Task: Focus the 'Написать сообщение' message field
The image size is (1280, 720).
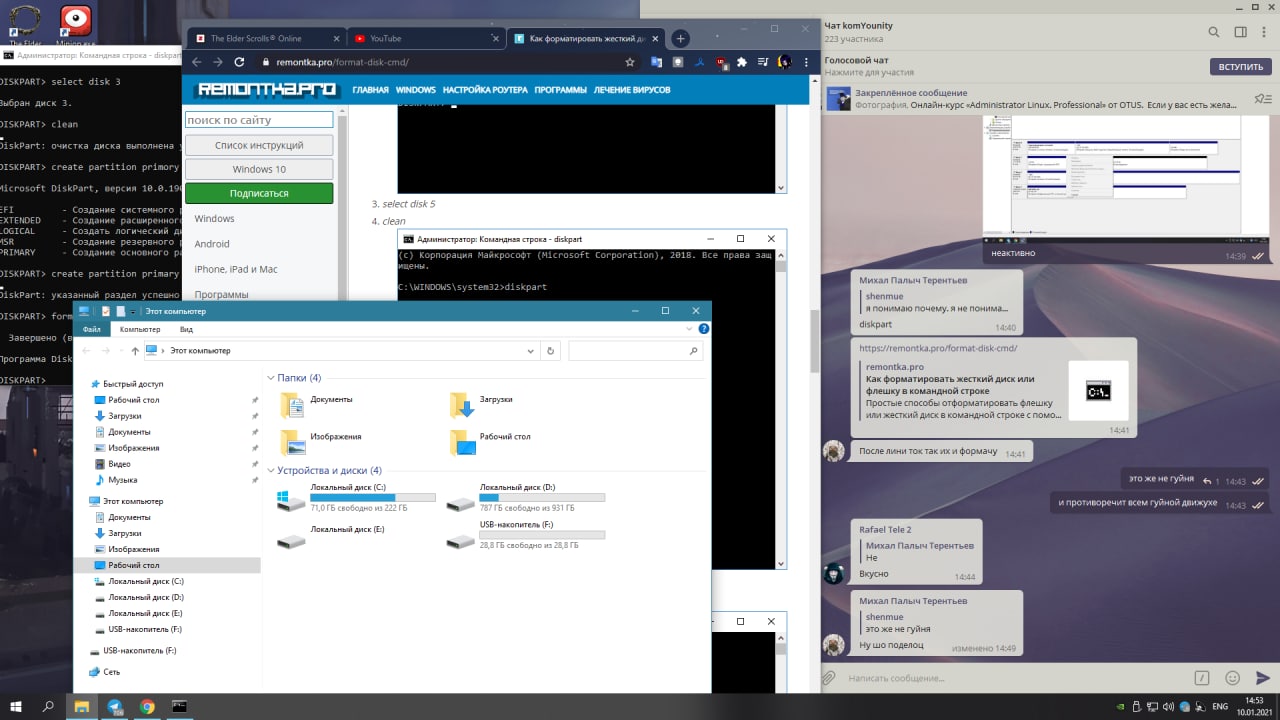Action: tap(1015, 678)
